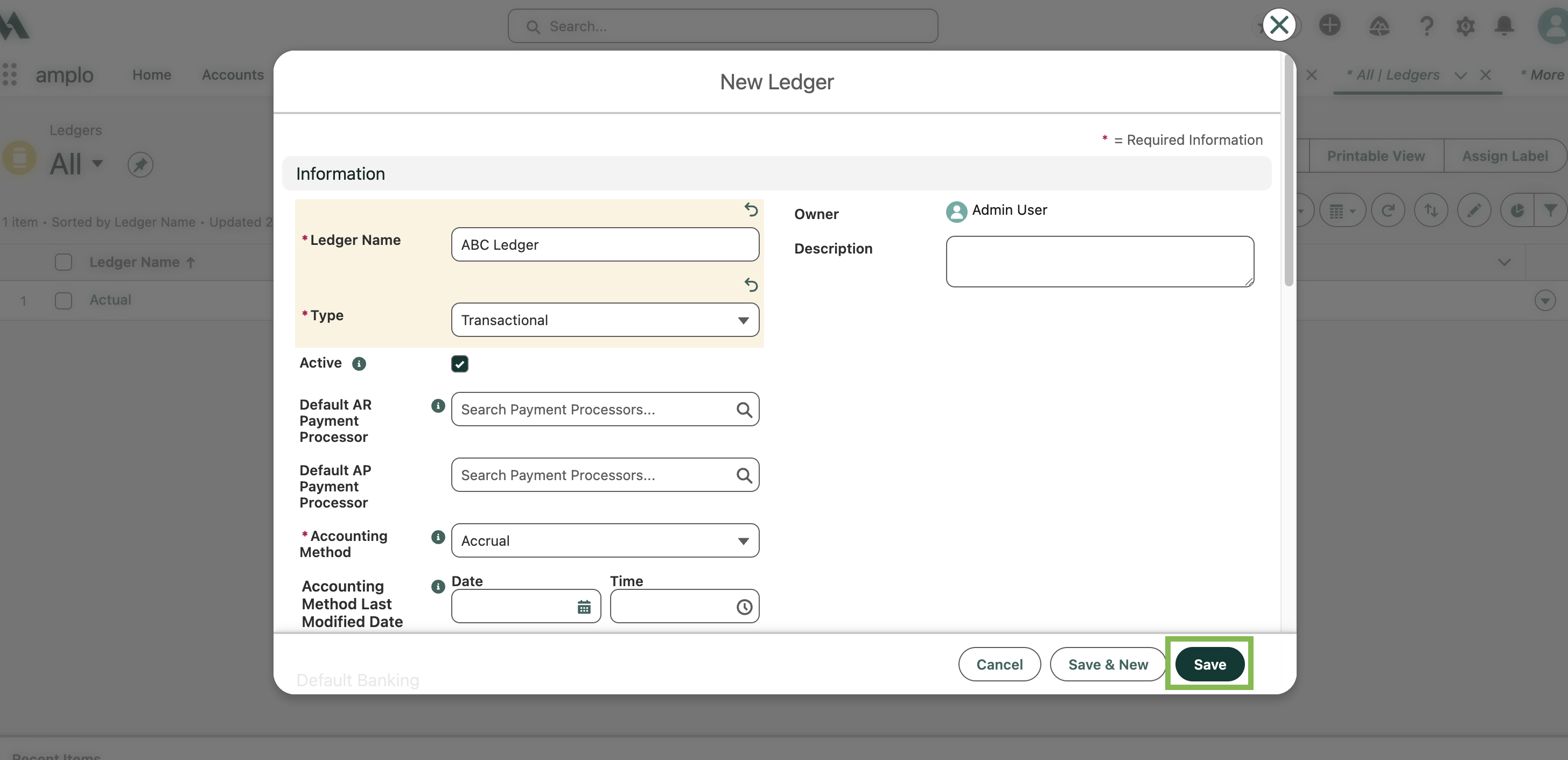Toggle the select all rows checkbox
This screenshot has height=760, width=1568.
64,262
